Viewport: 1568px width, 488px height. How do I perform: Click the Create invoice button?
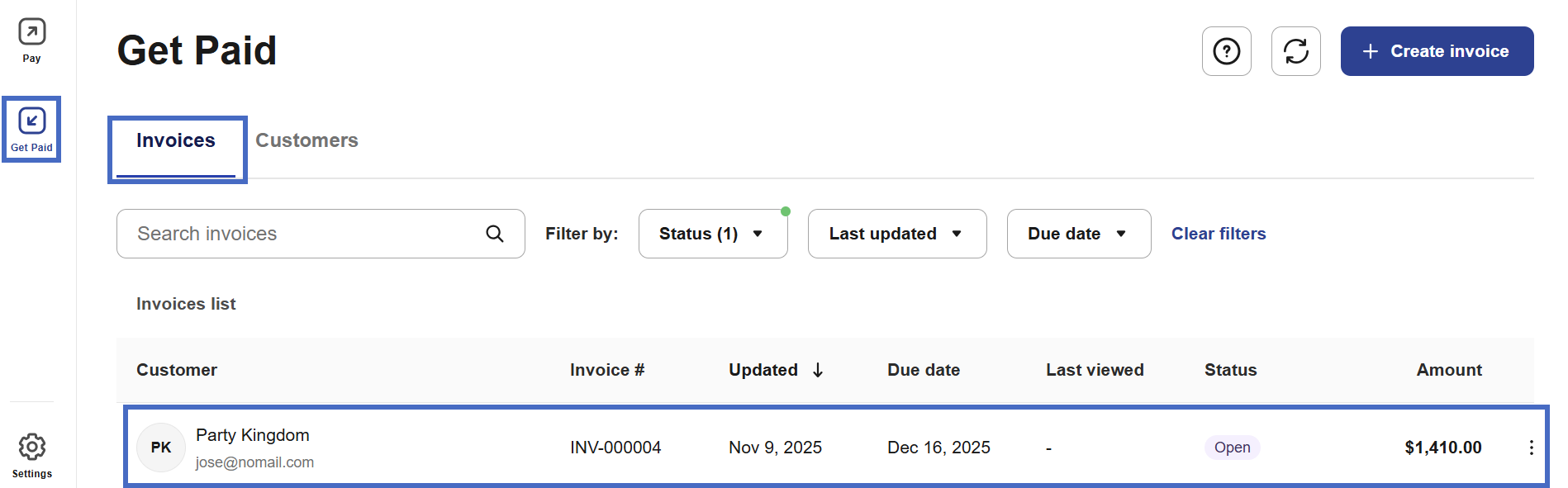tap(1437, 51)
